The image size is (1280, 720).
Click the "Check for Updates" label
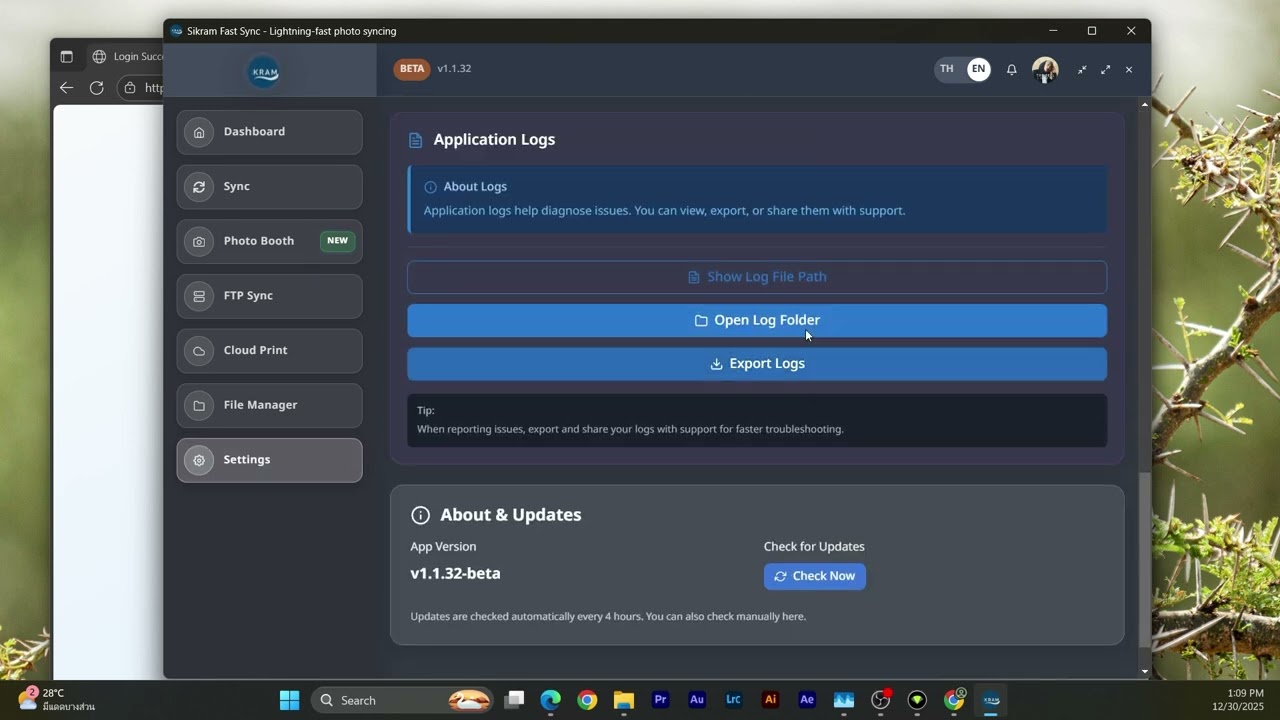click(814, 547)
